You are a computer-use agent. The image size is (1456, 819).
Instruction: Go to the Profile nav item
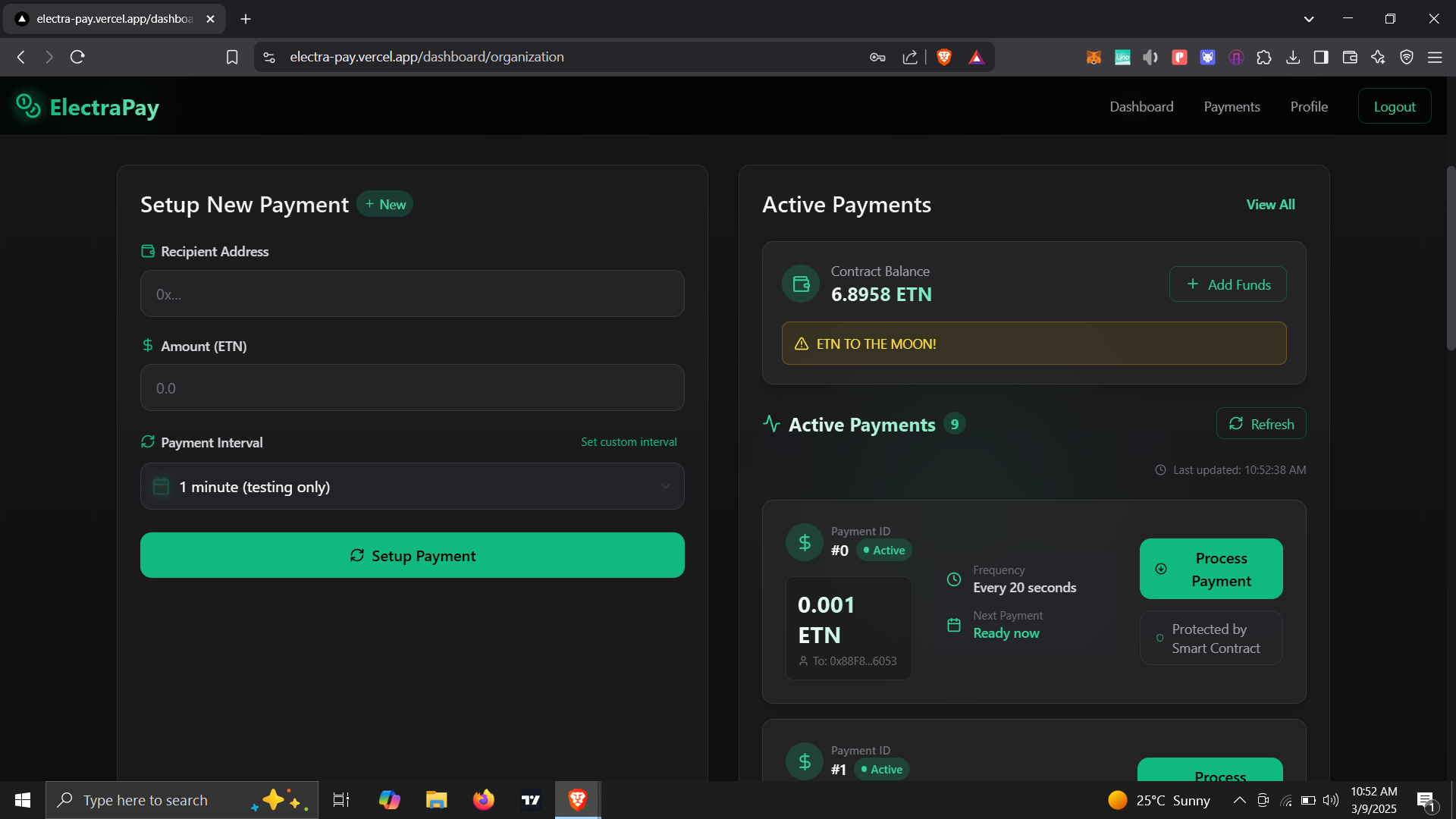[1309, 106]
